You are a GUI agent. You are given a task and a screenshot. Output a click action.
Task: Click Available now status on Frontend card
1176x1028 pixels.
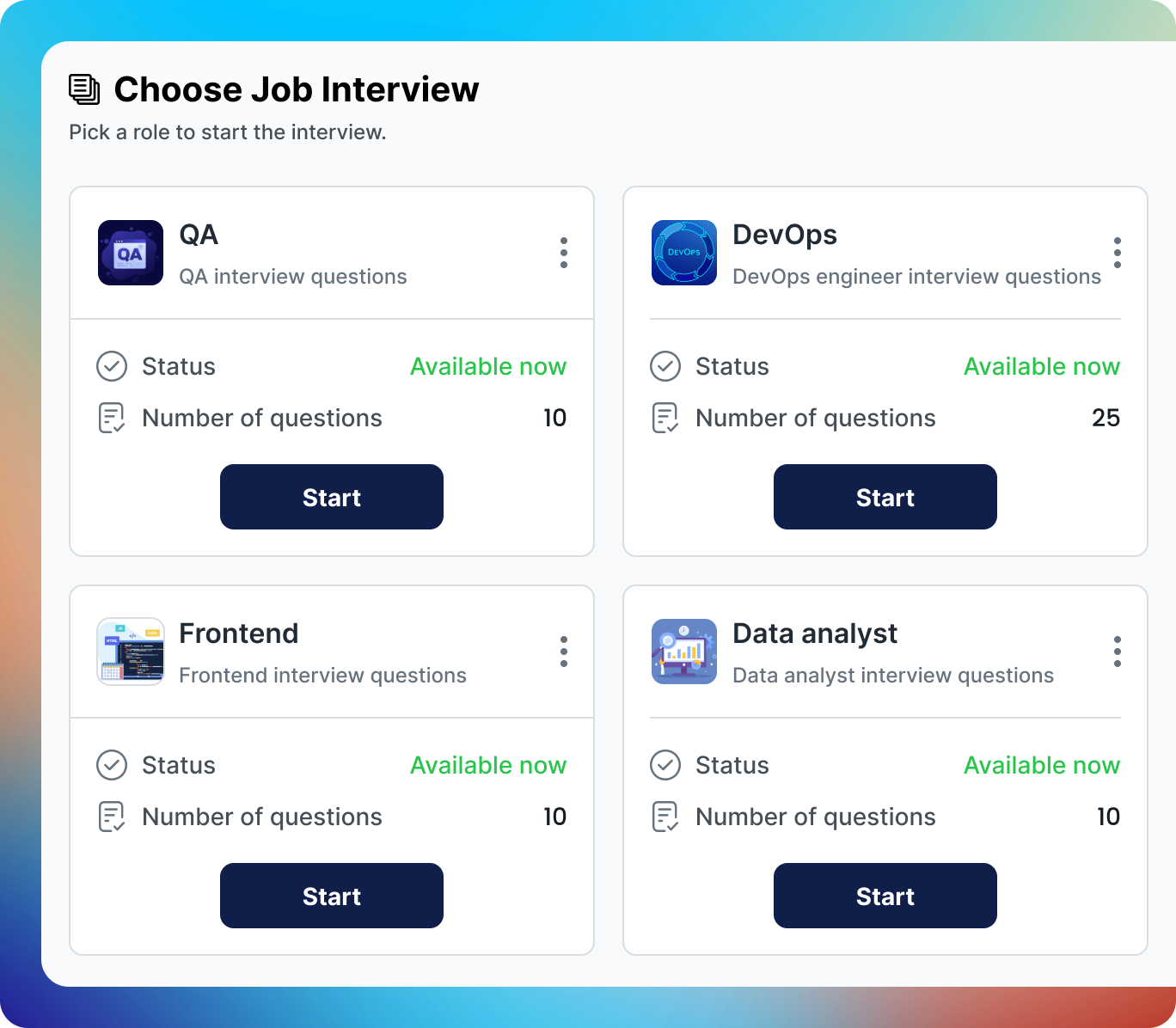(488, 765)
